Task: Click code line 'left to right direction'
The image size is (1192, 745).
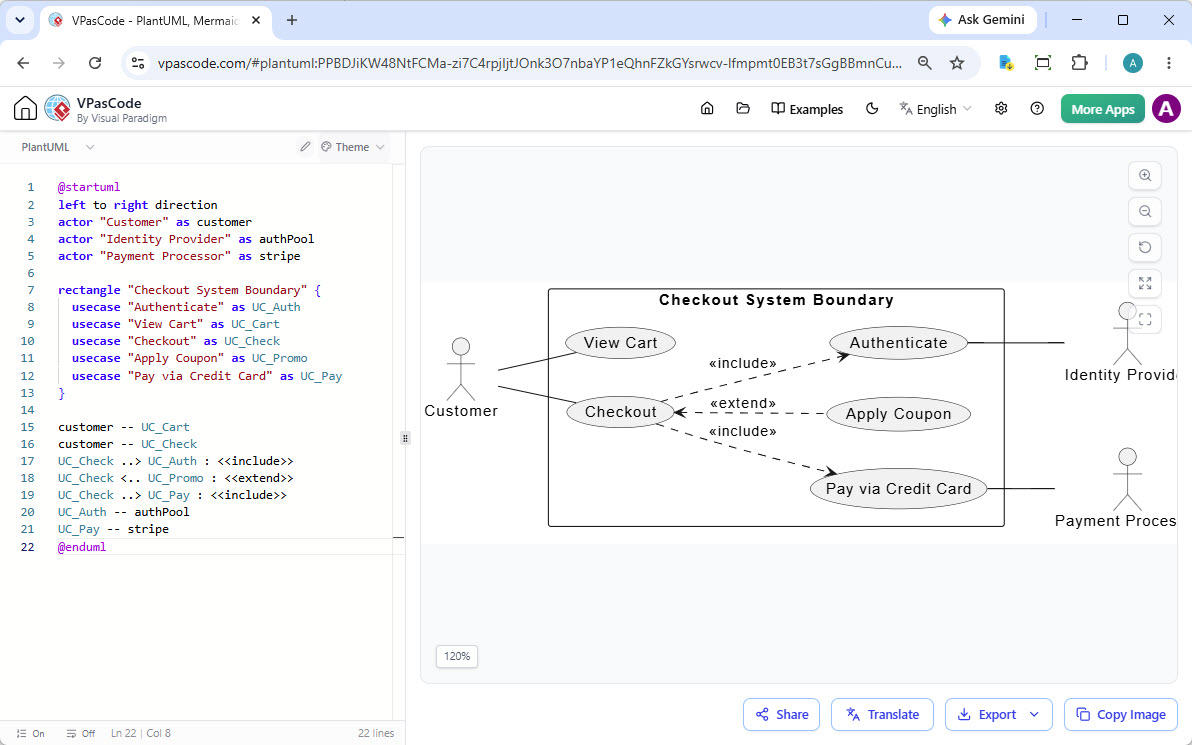Action: (138, 204)
